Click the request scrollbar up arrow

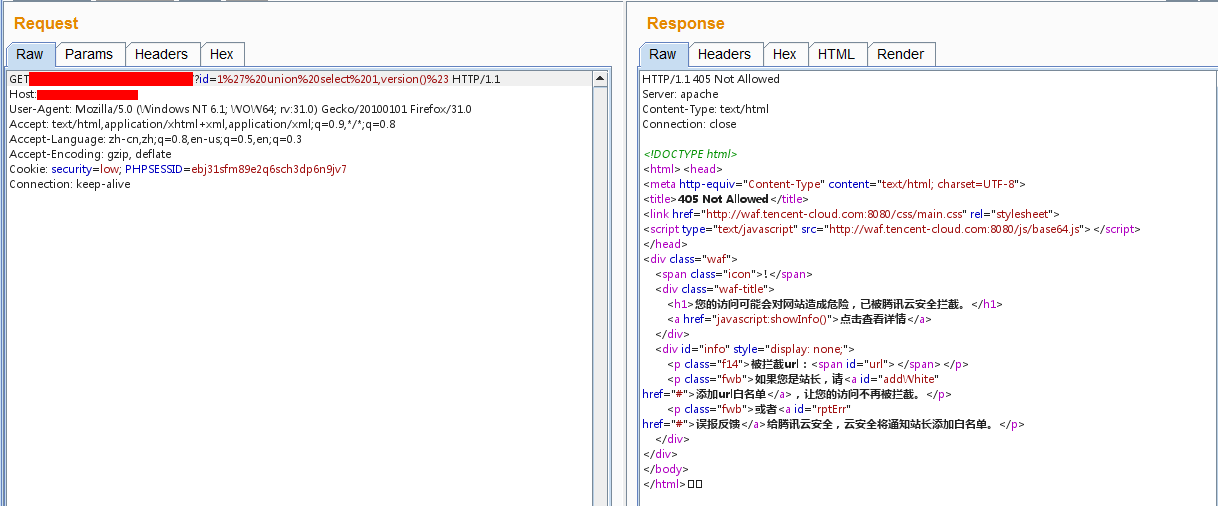pos(600,78)
